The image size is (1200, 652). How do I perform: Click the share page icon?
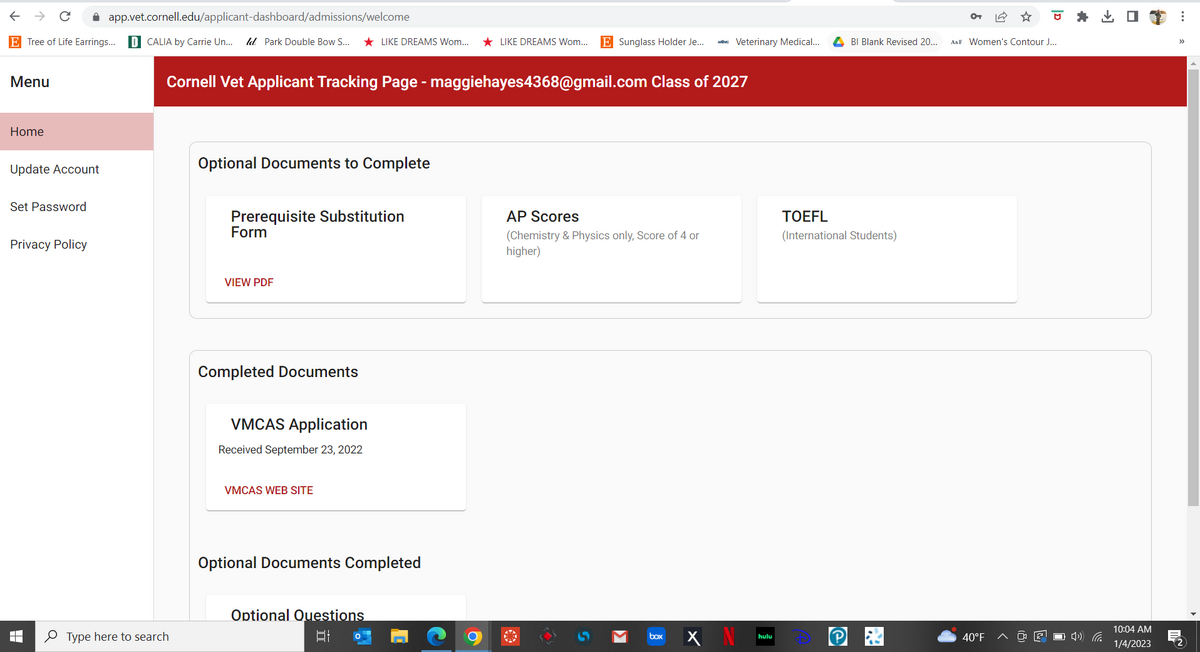1001,17
